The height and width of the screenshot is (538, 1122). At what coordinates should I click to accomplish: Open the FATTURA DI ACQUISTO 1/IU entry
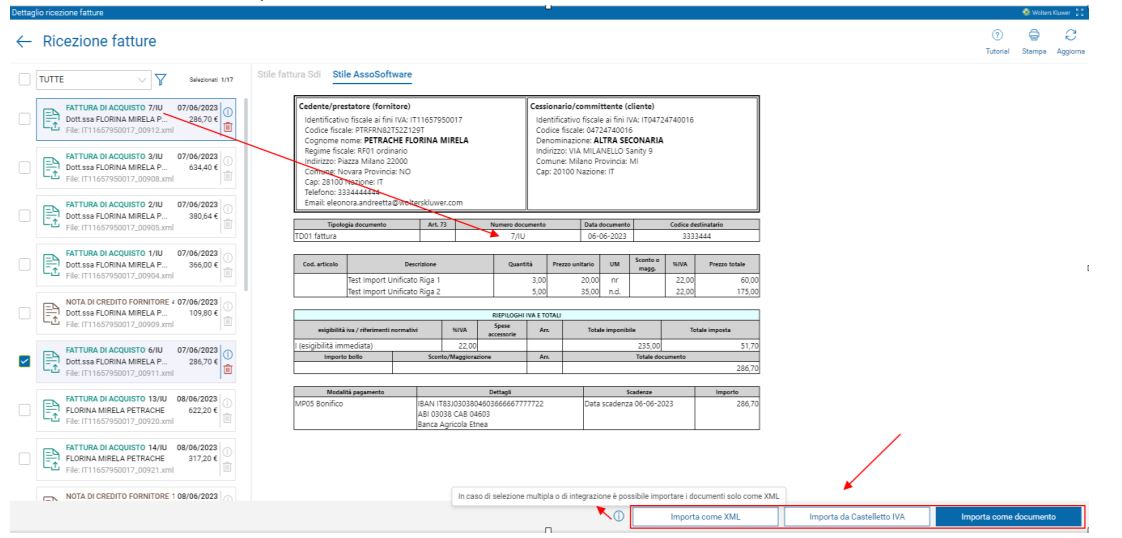coord(135,265)
